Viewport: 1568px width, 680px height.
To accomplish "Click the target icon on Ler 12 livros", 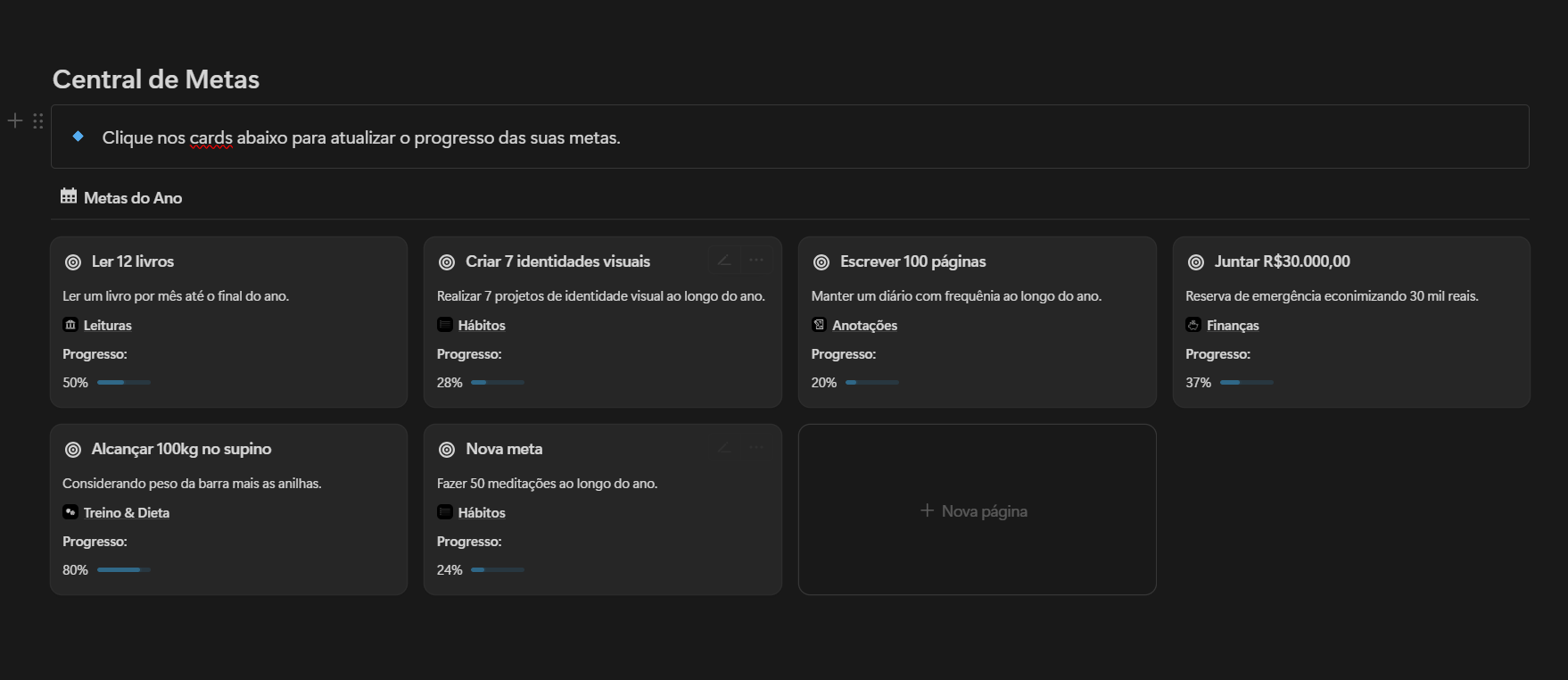I will coord(73,262).
